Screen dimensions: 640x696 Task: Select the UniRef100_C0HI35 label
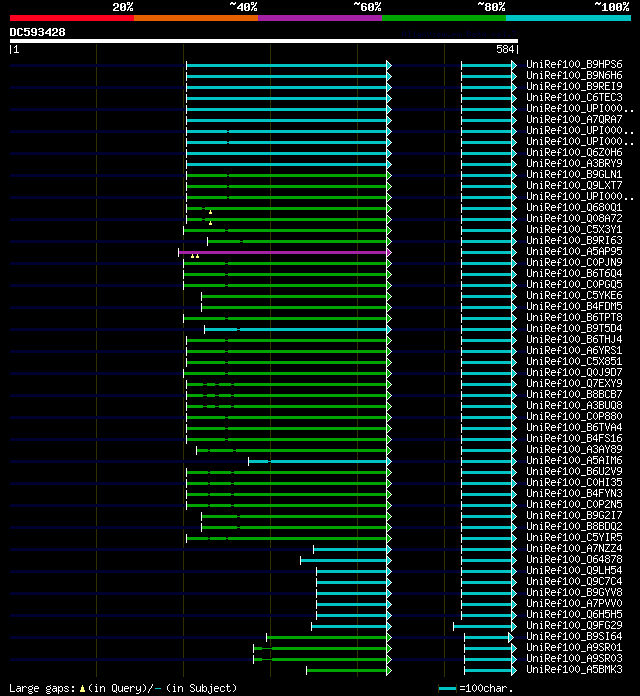[574, 482]
